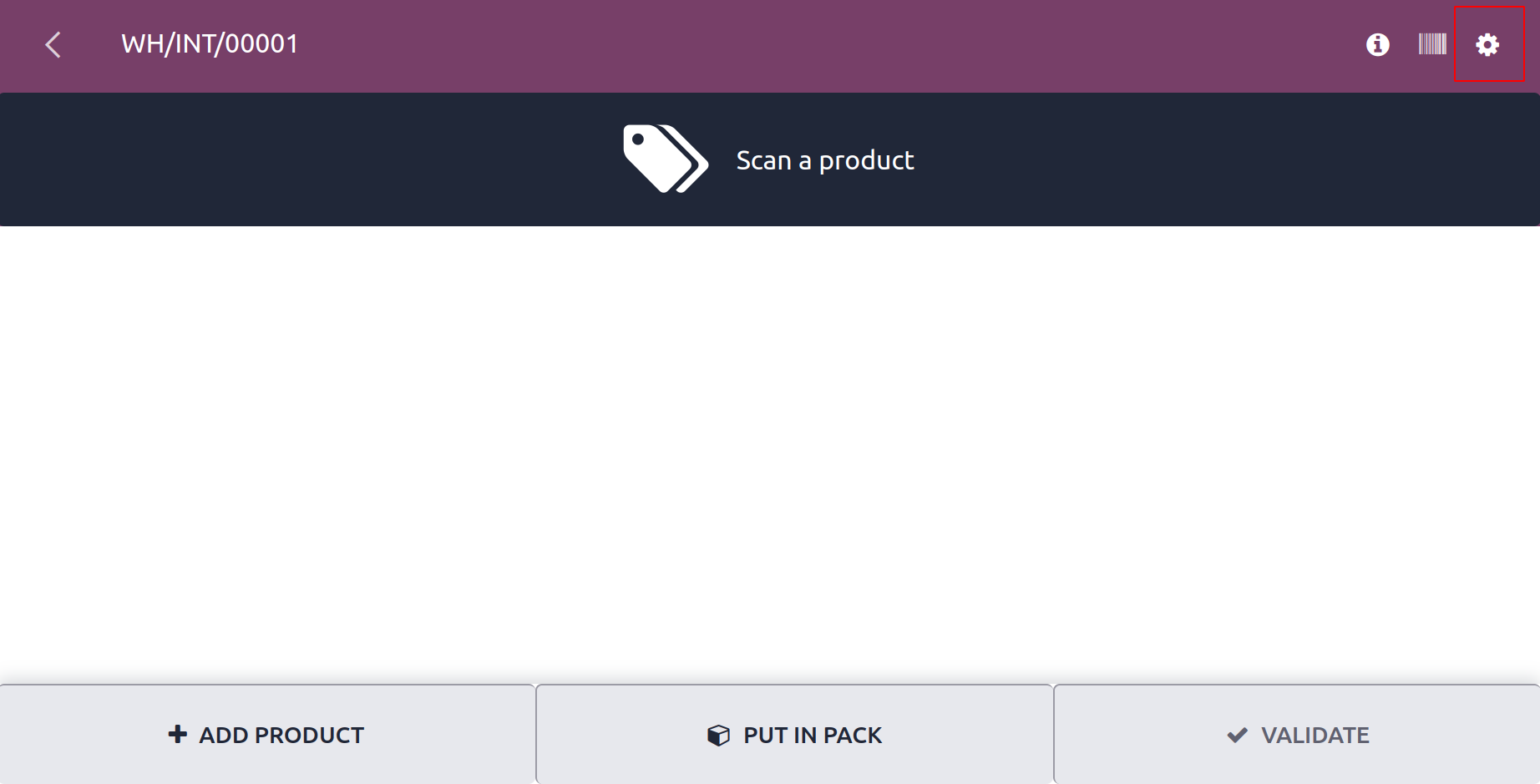Click the box icon beside Put In Pack
This screenshot has height=784, width=1540.
(x=718, y=736)
